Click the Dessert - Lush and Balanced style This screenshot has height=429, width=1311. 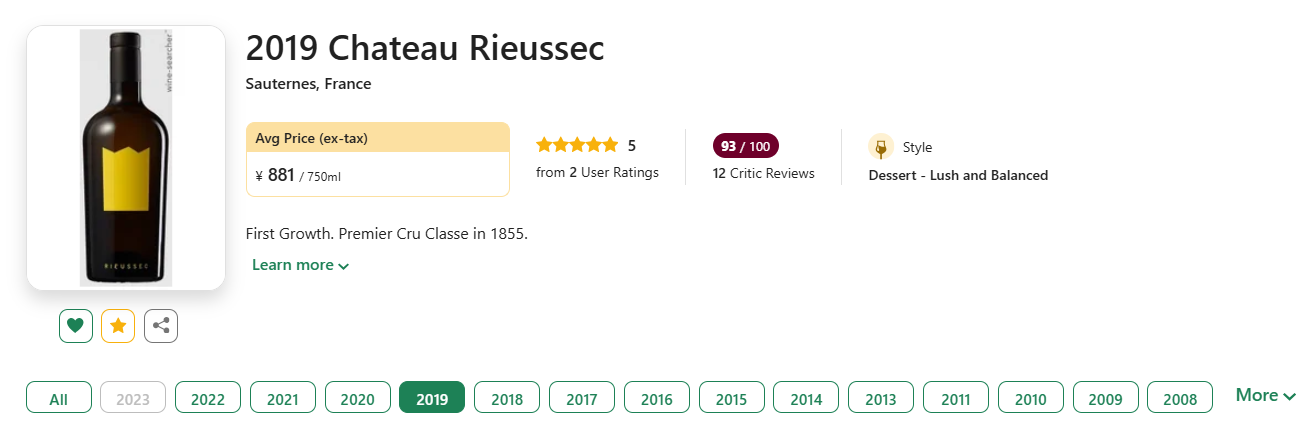coord(958,175)
